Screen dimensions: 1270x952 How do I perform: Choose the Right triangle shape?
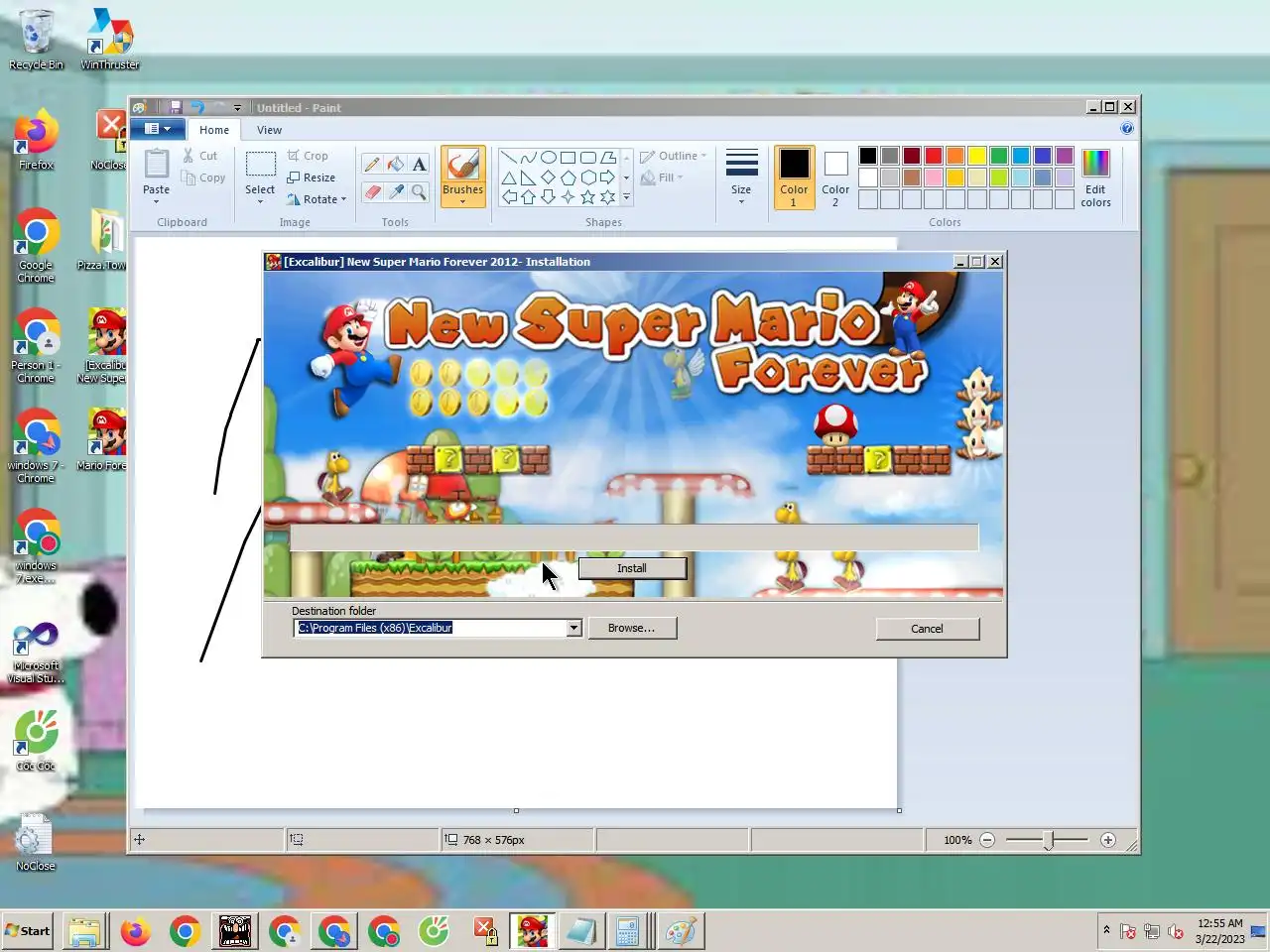point(528,178)
